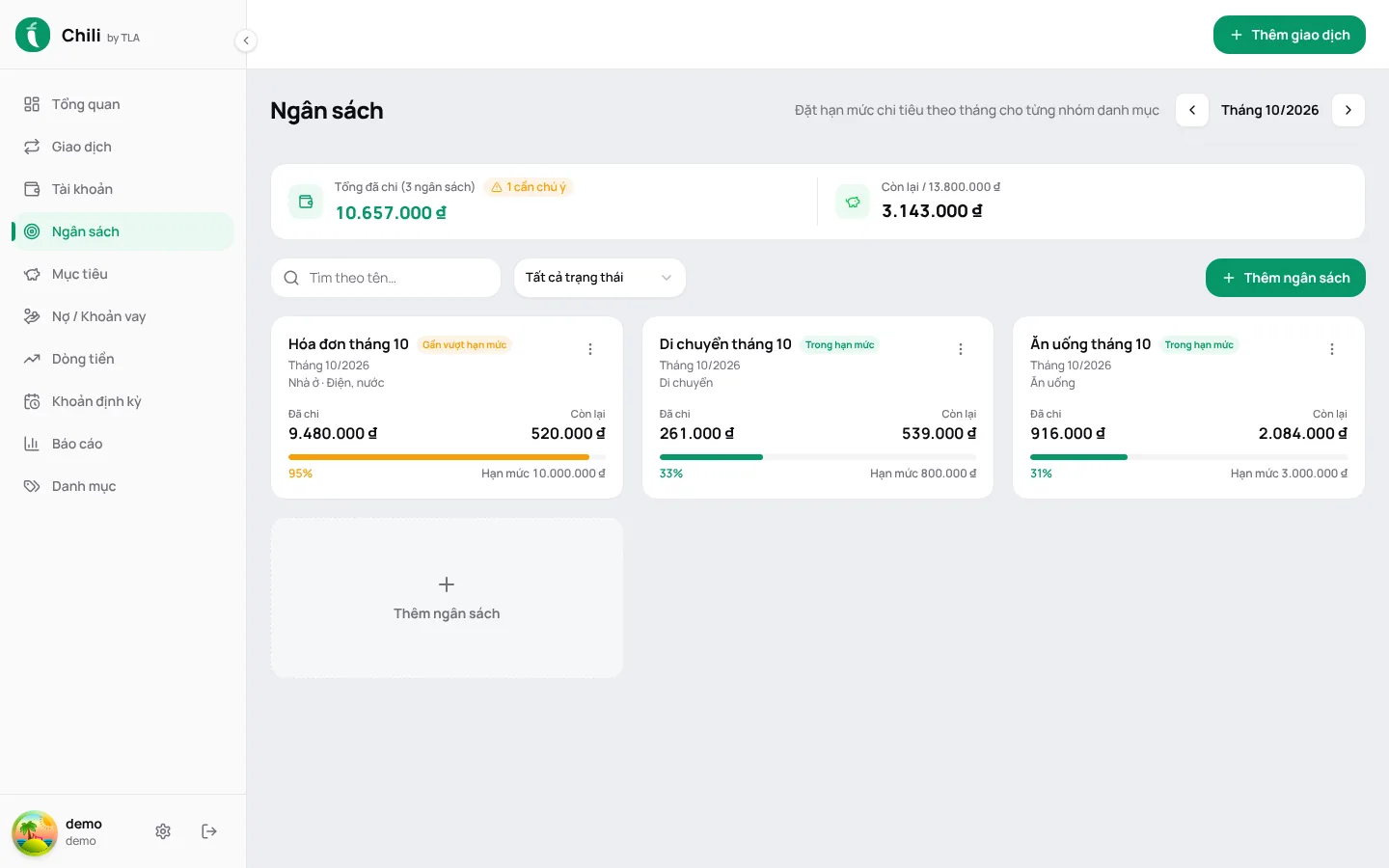Click the Tháng 10/2026 month label in header
This screenshot has width=1389, height=868.
click(1270, 110)
